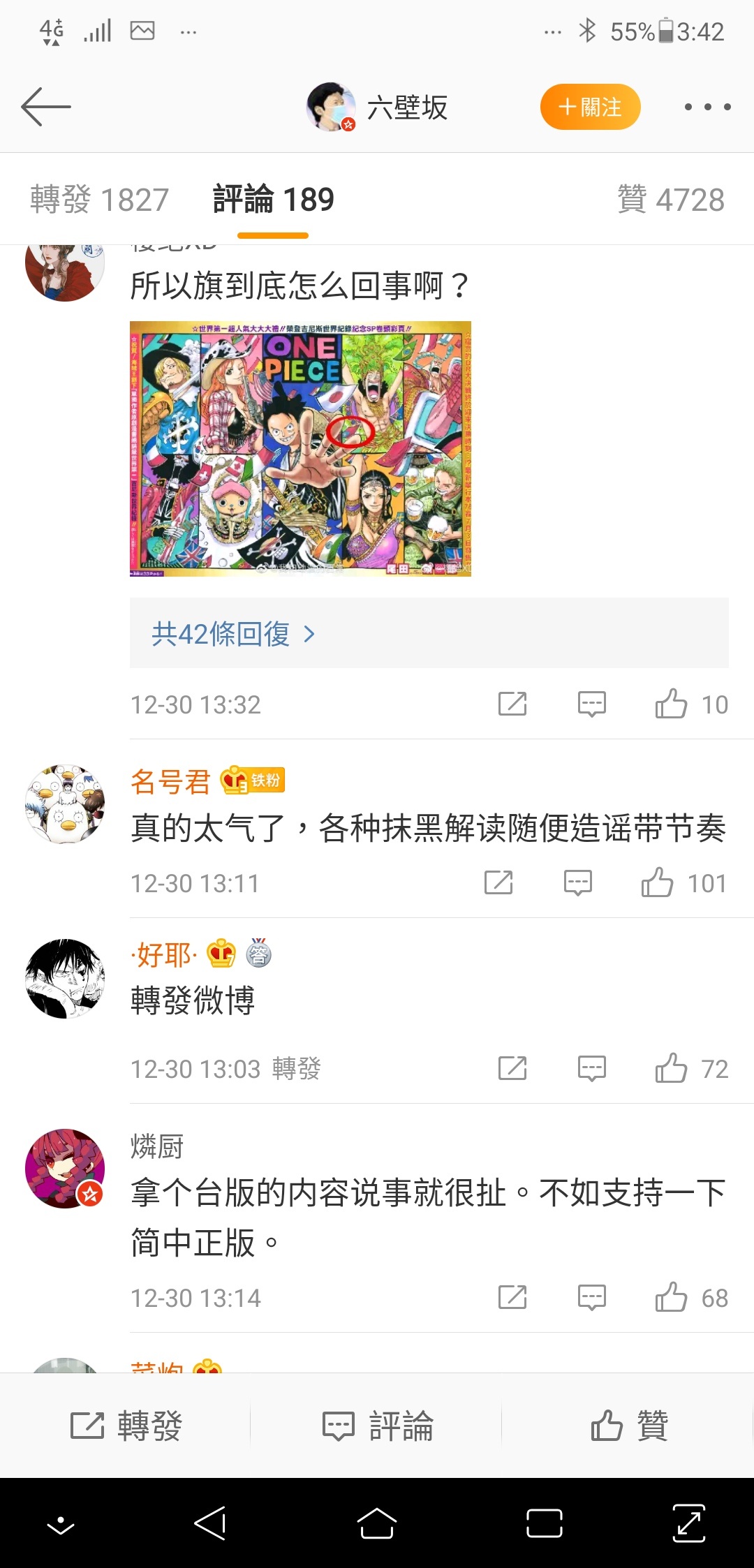
Task: Tap the 評論 button in bottom bar
Action: tap(378, 1426)
